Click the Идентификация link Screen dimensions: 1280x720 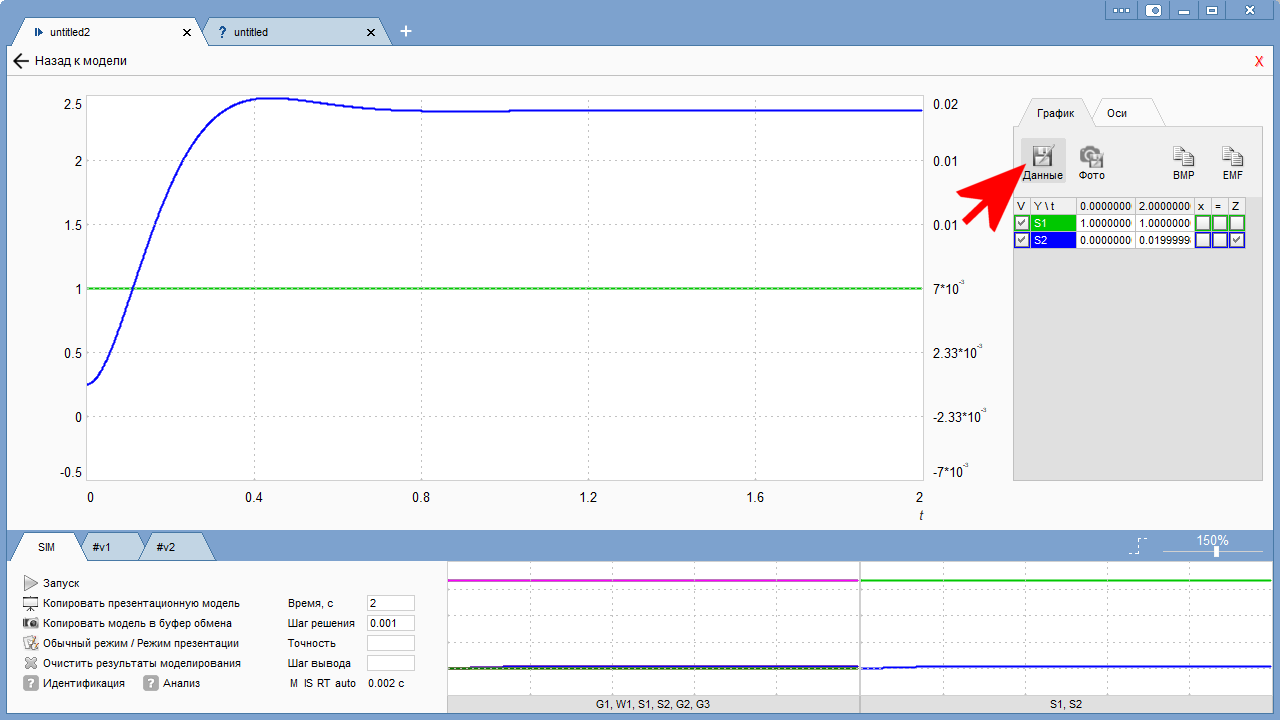(84, 683)
